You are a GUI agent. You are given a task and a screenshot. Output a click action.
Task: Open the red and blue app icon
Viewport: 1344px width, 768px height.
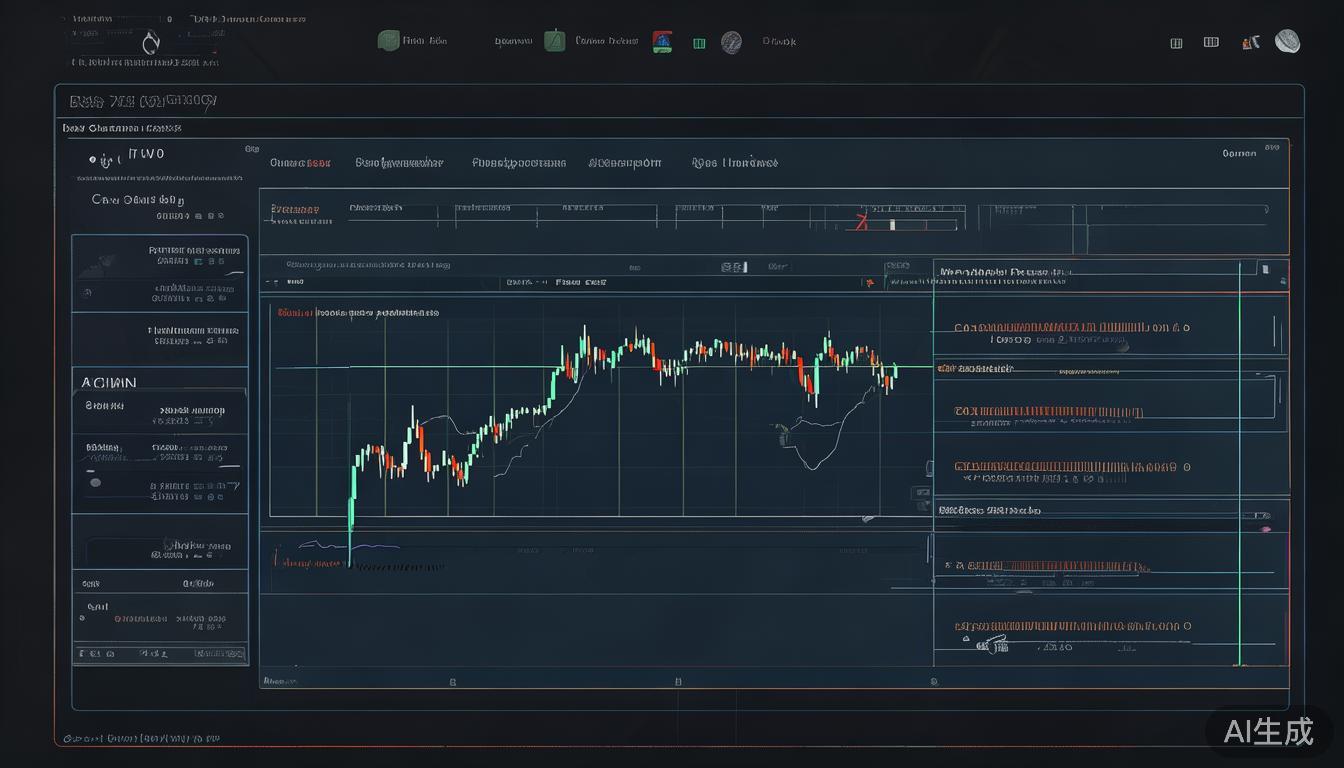662,42
